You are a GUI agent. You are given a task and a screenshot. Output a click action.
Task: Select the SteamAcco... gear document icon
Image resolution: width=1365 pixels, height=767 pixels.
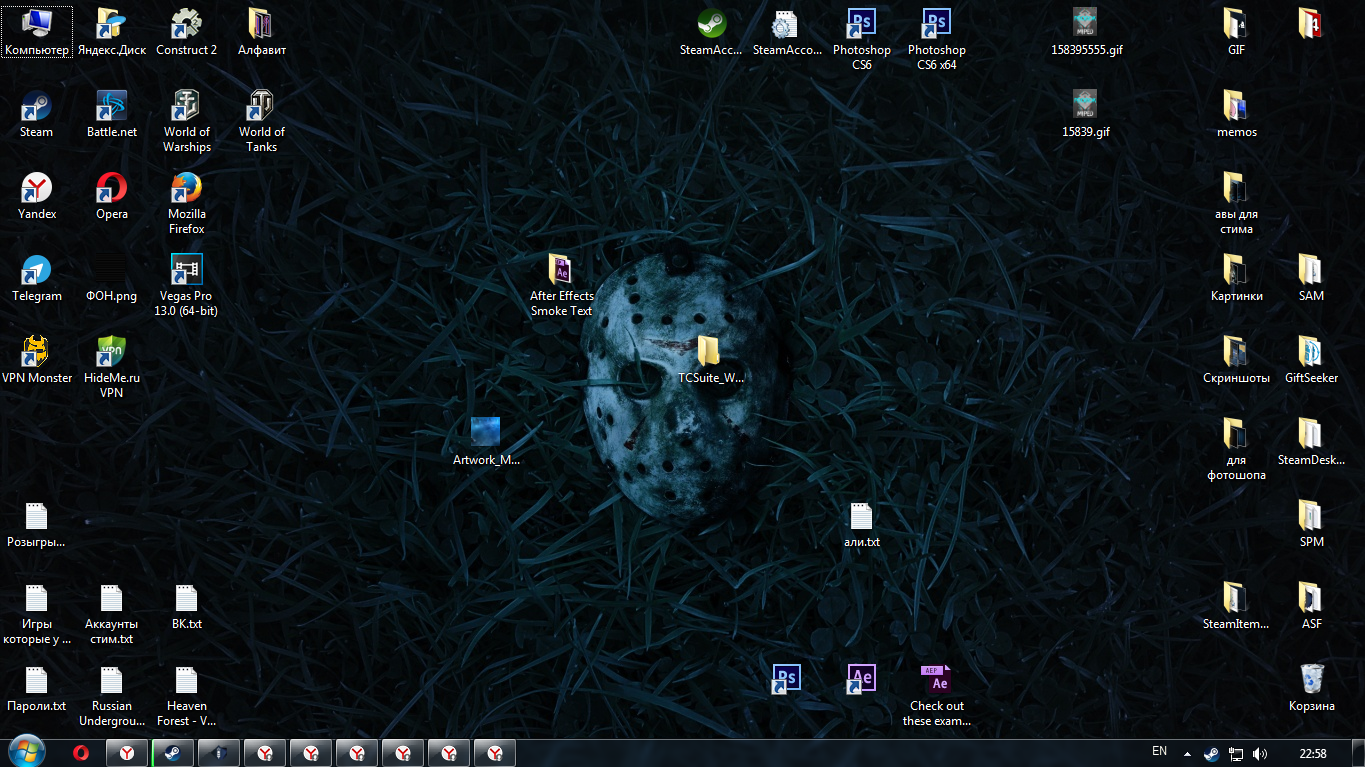pyautogui.click(x=786, y=32)
